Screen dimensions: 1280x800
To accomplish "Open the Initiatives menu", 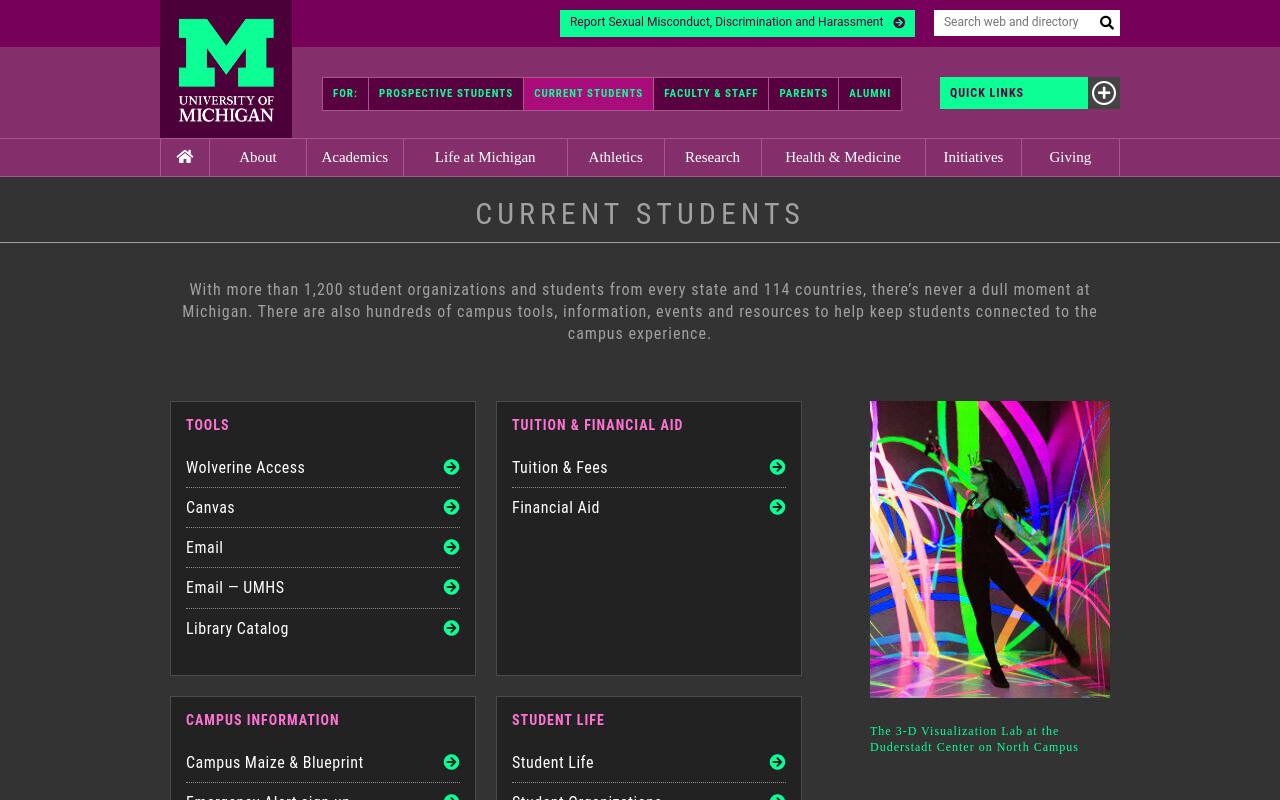I will (973, 157).
